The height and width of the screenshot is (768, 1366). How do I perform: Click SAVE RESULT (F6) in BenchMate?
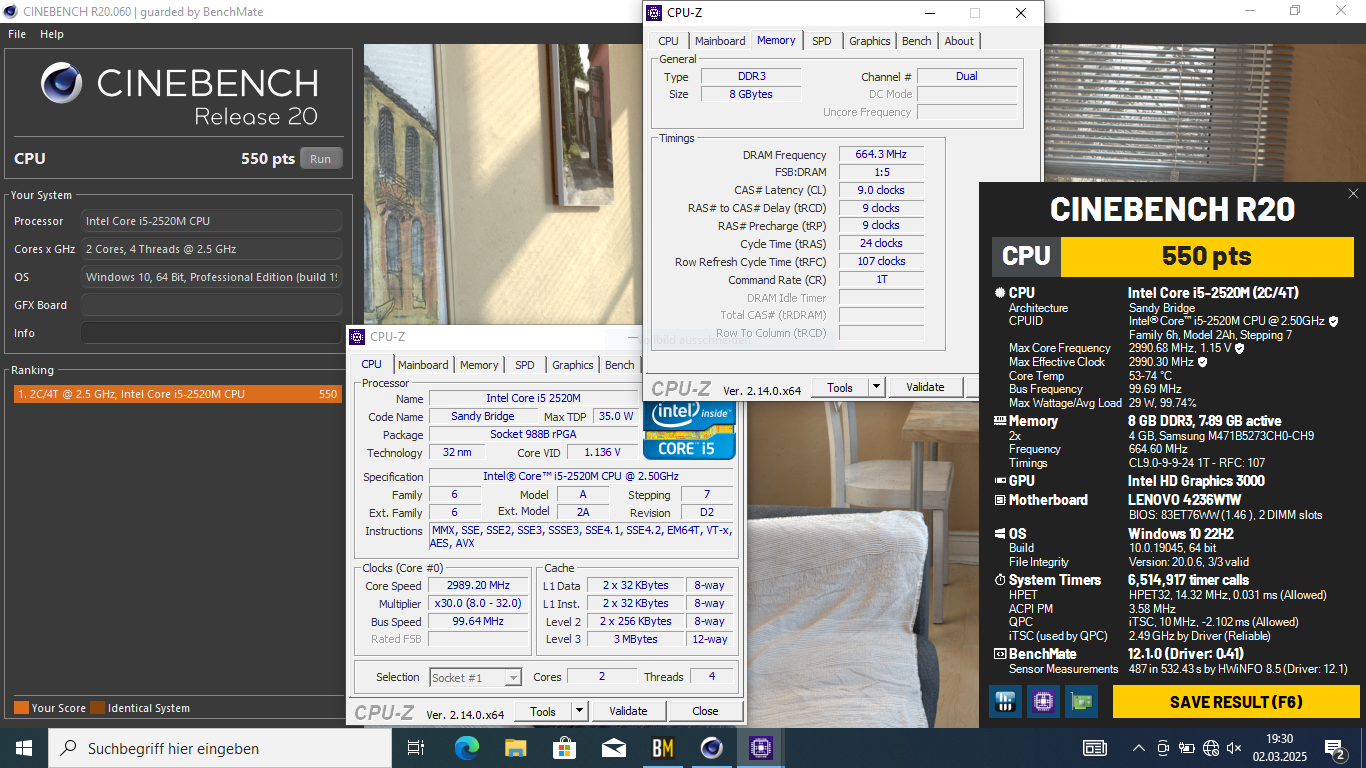[x=1236, y=702]
